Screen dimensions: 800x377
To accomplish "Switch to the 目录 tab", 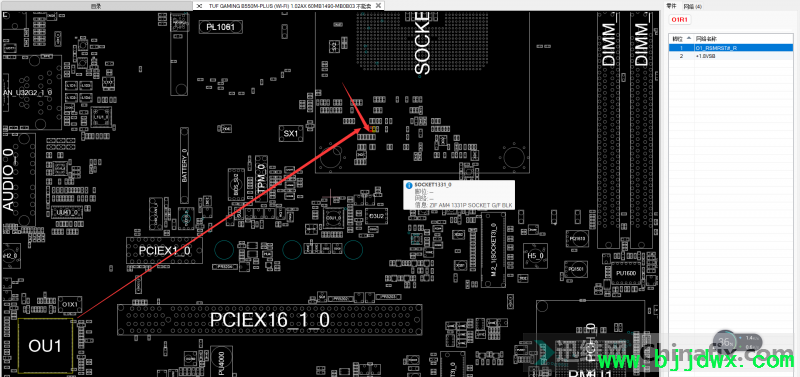I will pos(95,6).
